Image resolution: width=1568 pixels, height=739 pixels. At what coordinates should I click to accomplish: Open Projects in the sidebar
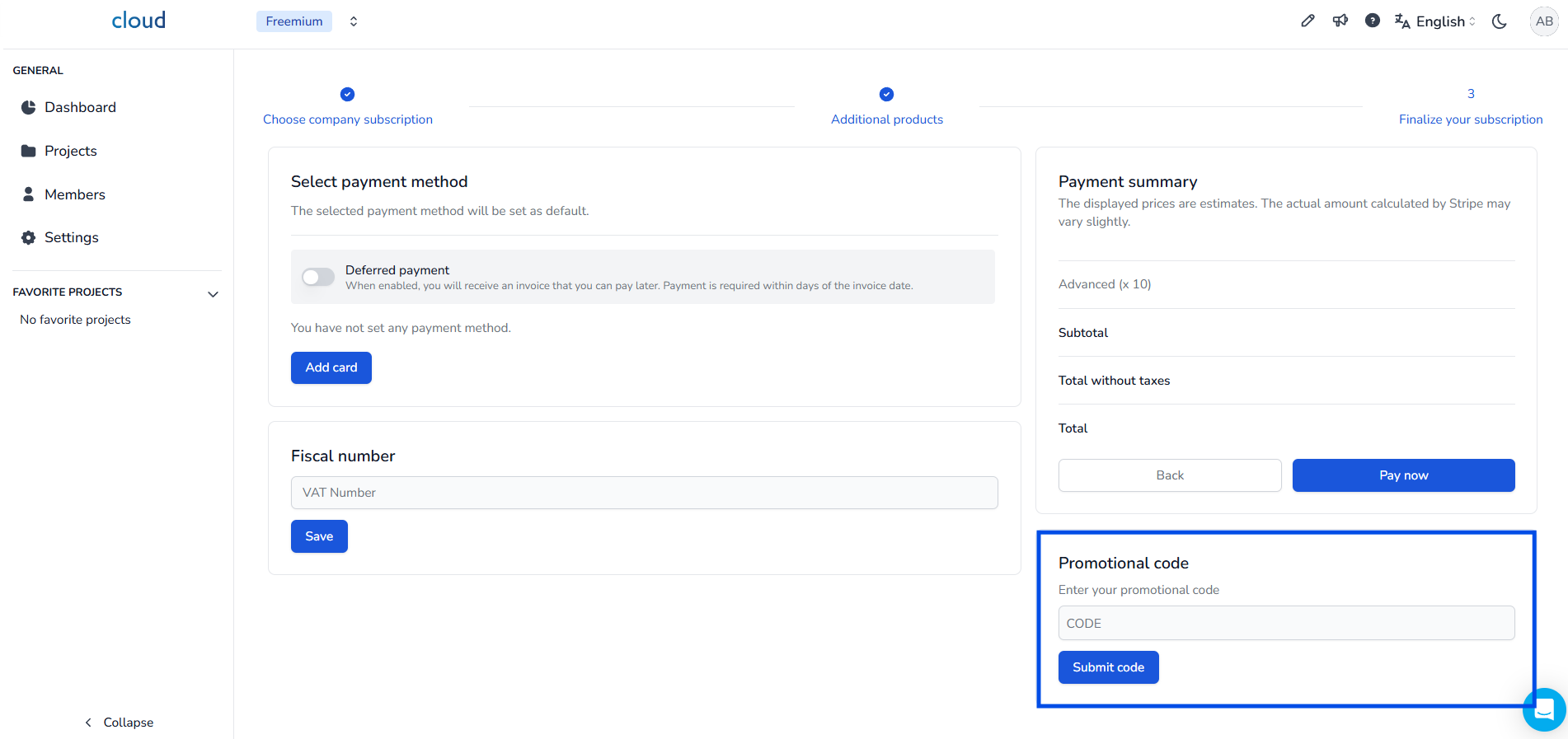[71, 151]
